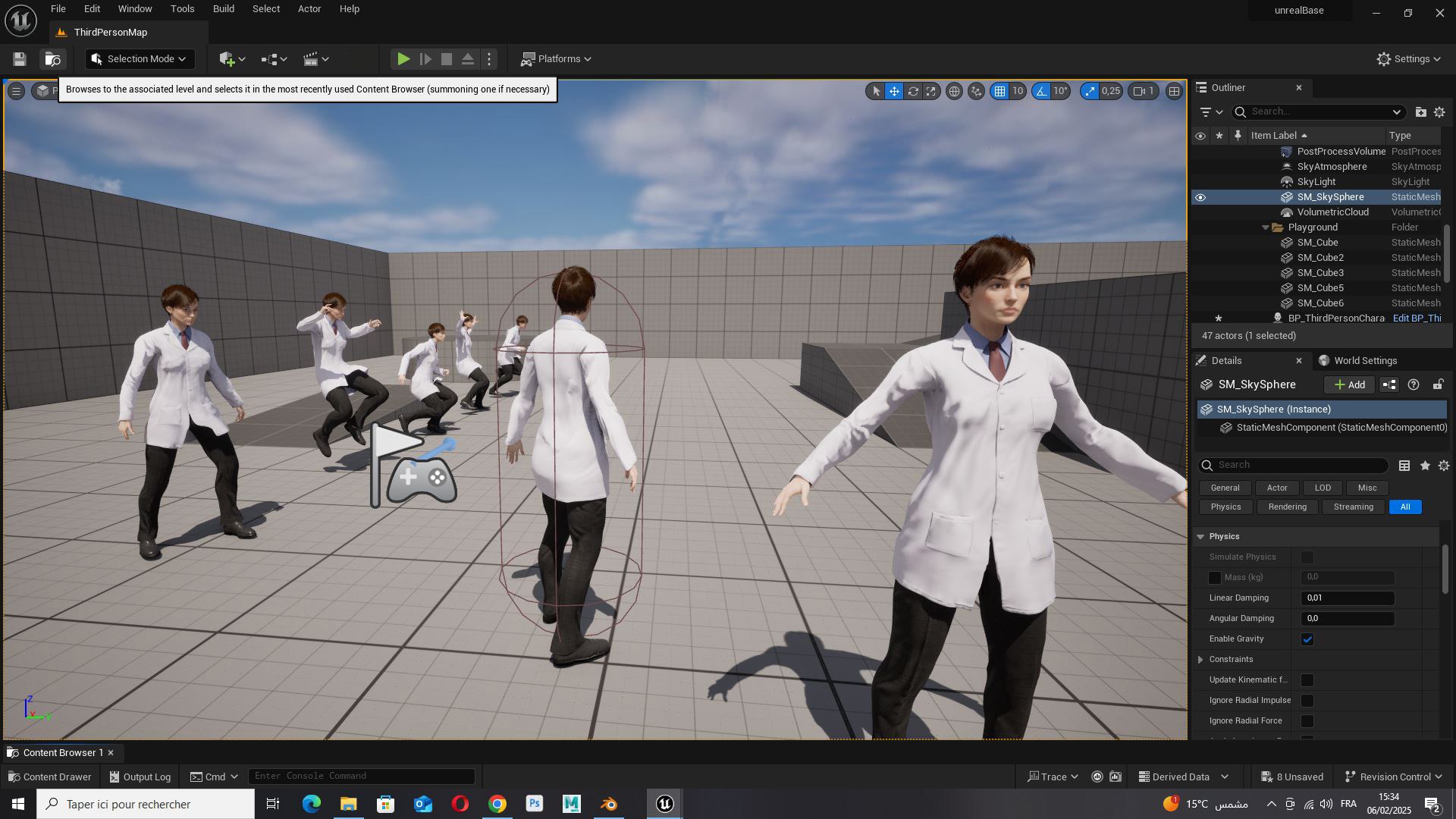Viewport: 1456px width, 819px height.
Task: Click the Linear Damping value field
Action: coord(1348,598)
